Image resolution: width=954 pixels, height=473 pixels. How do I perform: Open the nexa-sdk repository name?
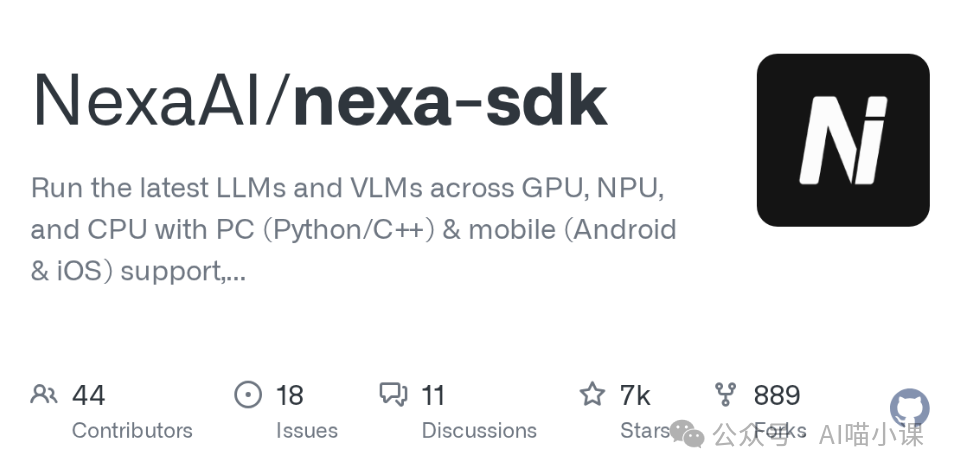point(450,101)
